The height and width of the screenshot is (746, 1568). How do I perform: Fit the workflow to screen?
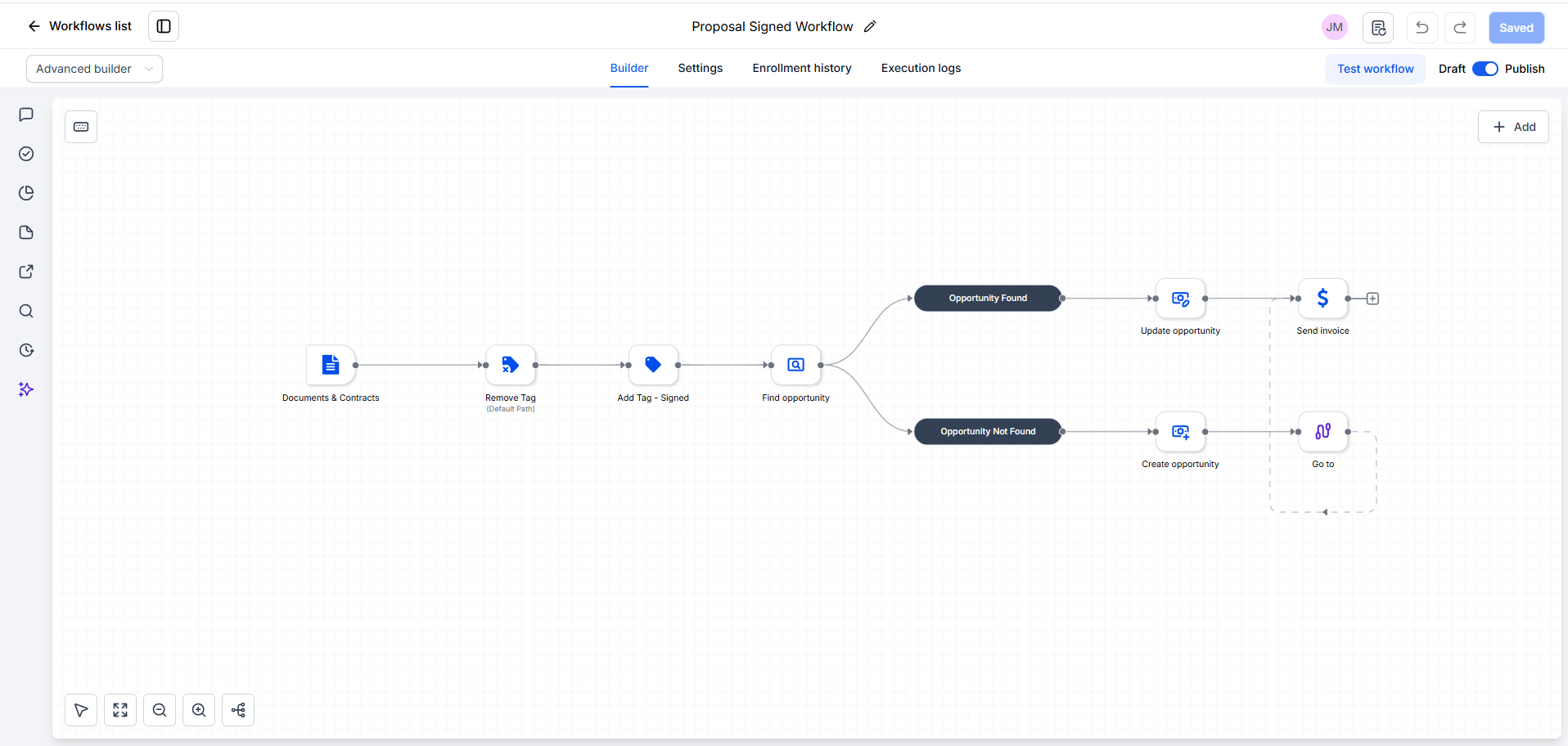pyautogui.click(x=120, y=710)
